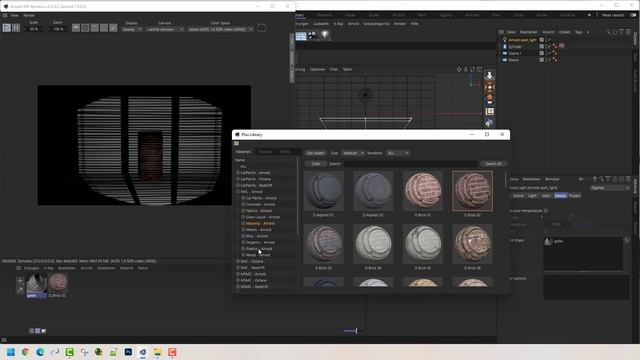
Task: Click the light bulb icon under the main menu
Action: coord(325,35)
